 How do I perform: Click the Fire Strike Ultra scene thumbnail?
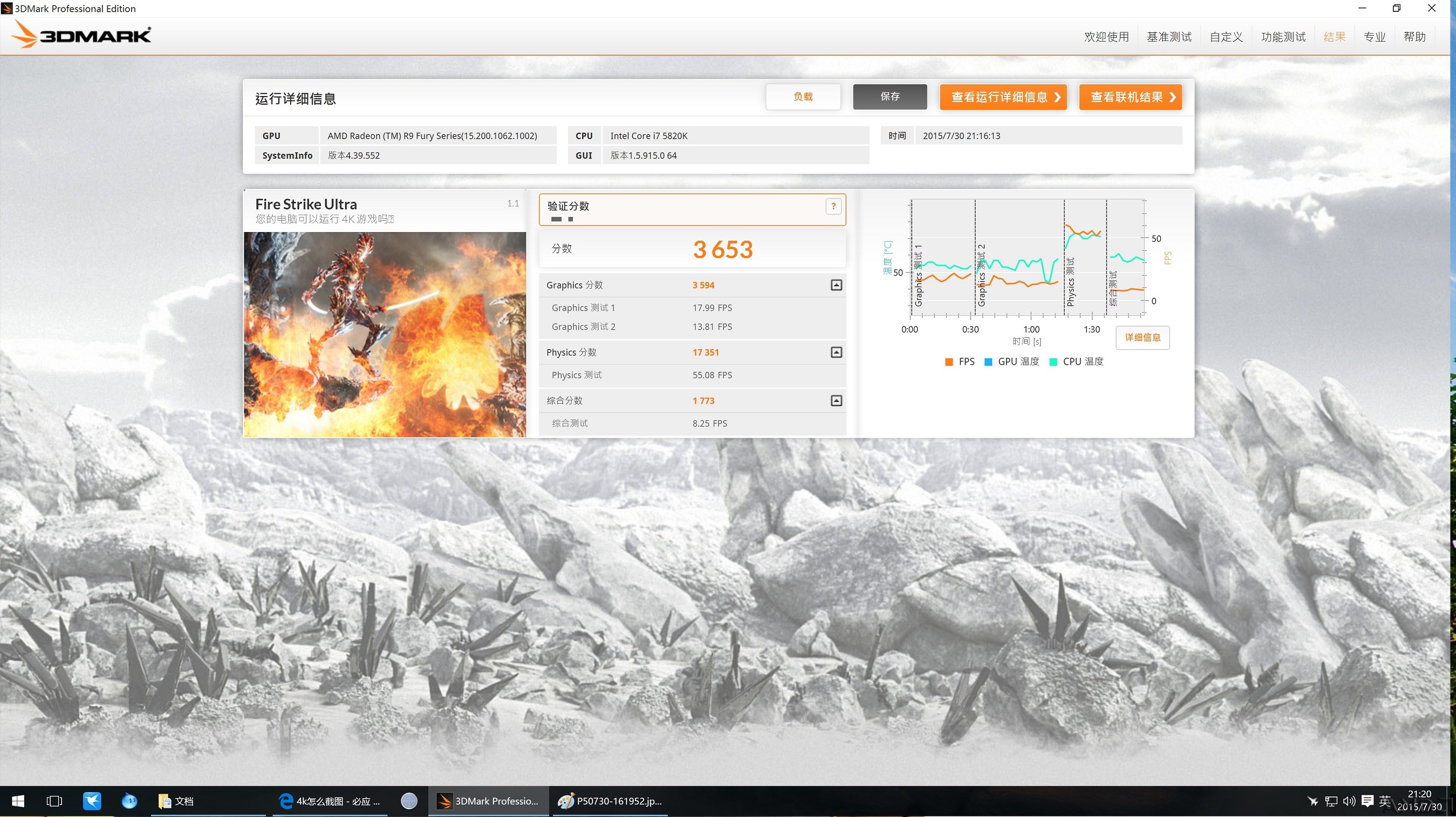(385, 334)
